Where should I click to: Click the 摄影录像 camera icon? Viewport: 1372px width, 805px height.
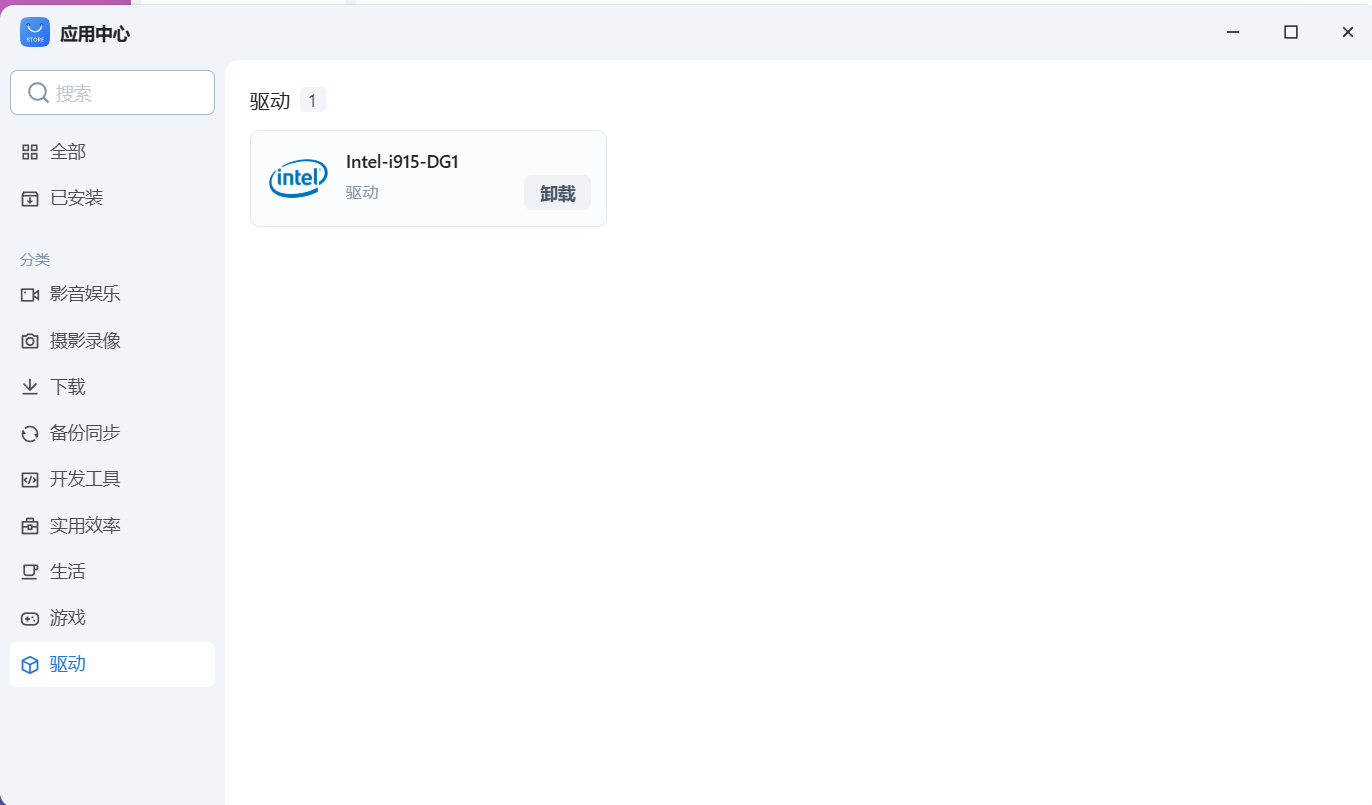(x=30, y=341)
